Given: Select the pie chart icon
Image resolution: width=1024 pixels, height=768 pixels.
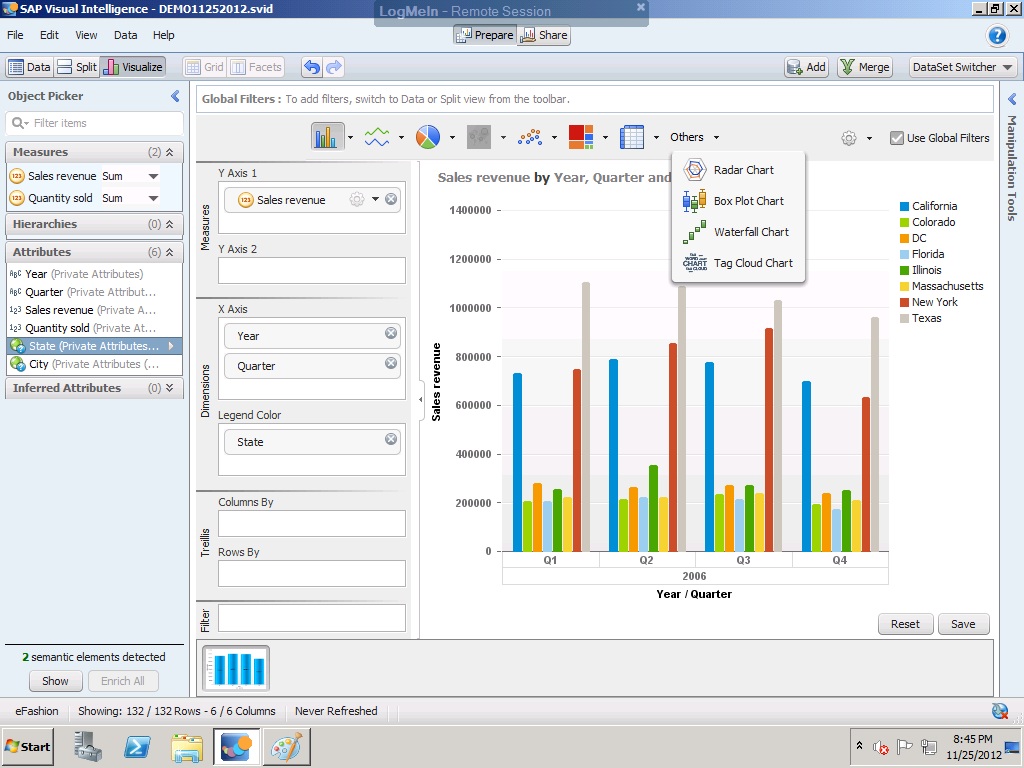Looking at the screenshot, I should tap(428, 137).
